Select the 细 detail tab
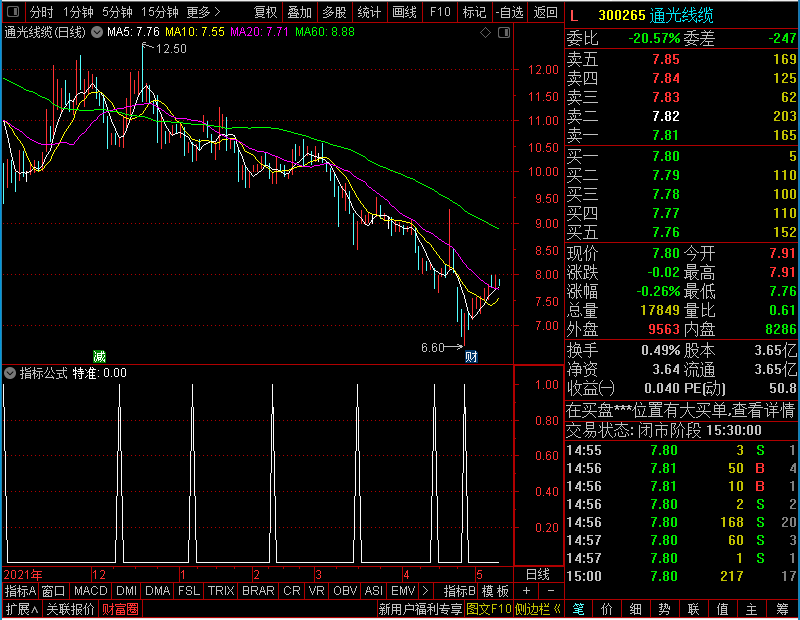 click(635, 609)
